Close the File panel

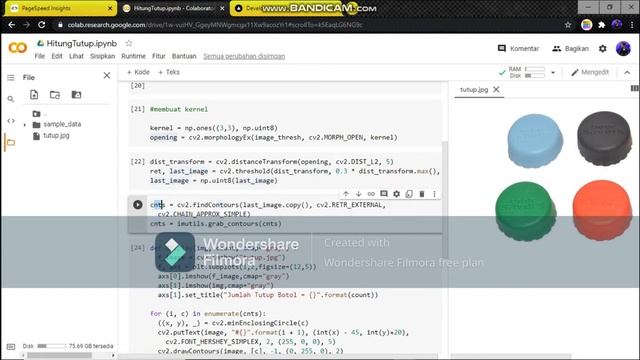(107, 76)
